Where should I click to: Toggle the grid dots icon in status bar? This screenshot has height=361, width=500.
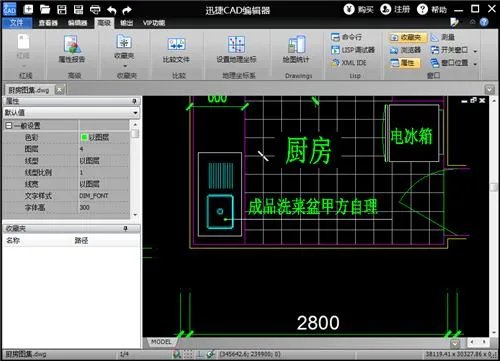[x=188, y=354]
